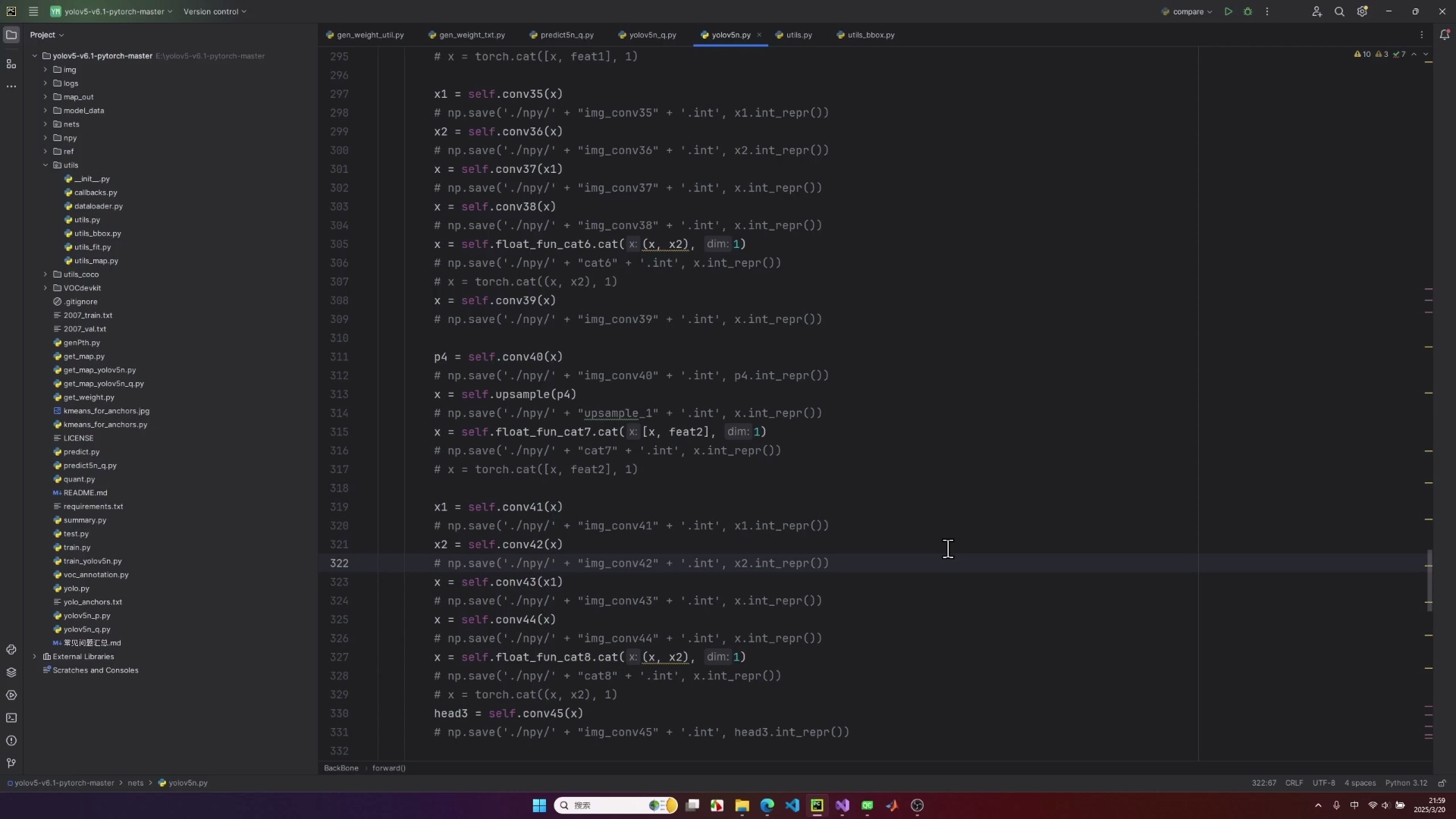Click the Python 3.12 interpreter selector

pos(1405,783)
